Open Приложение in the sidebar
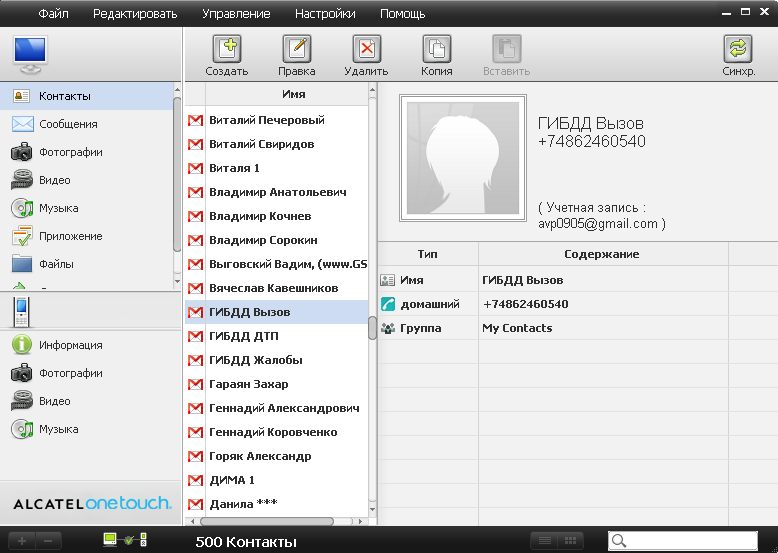 click(x=86, y=236)
